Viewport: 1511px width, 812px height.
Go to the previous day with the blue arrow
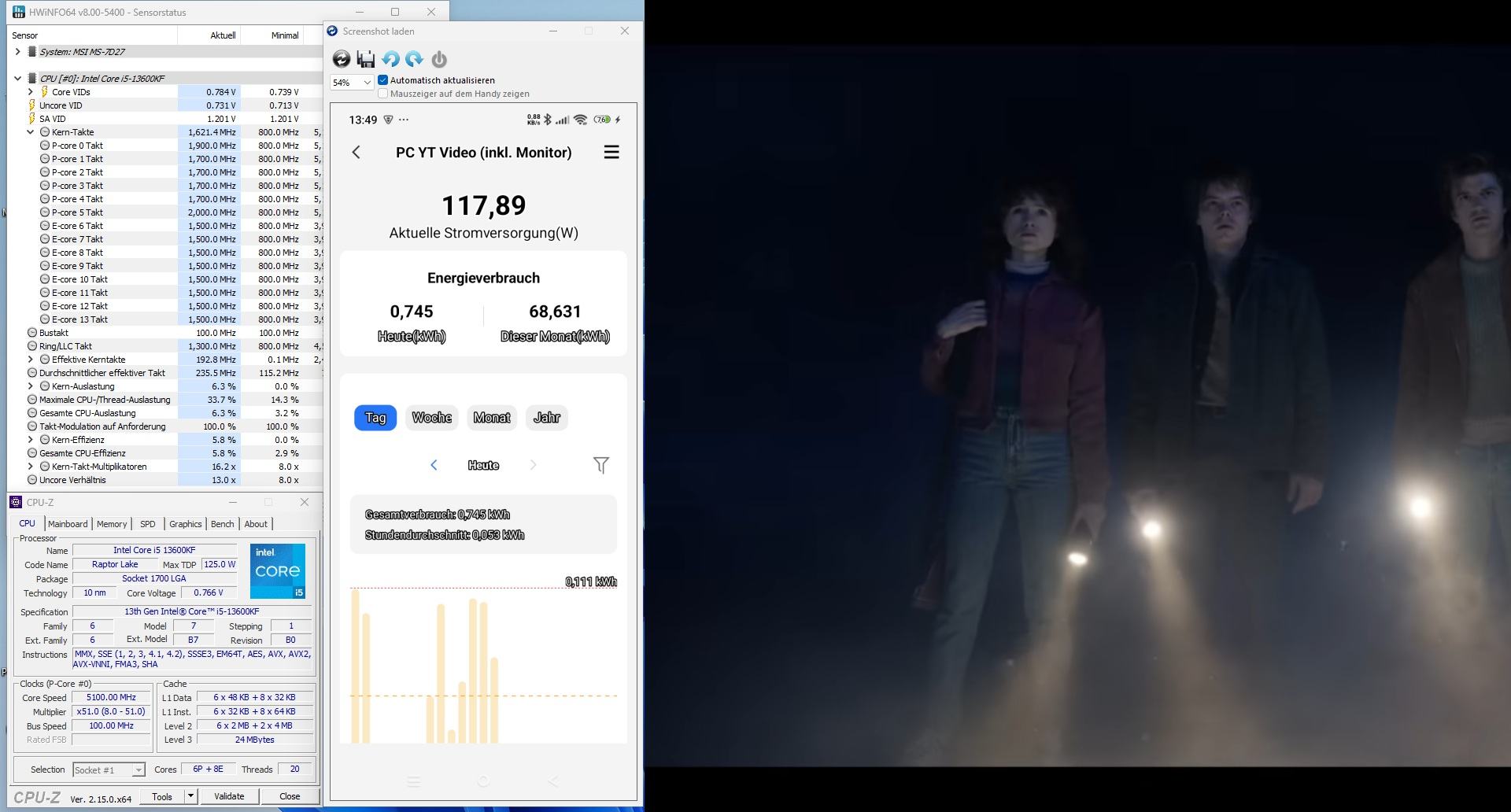434,465
